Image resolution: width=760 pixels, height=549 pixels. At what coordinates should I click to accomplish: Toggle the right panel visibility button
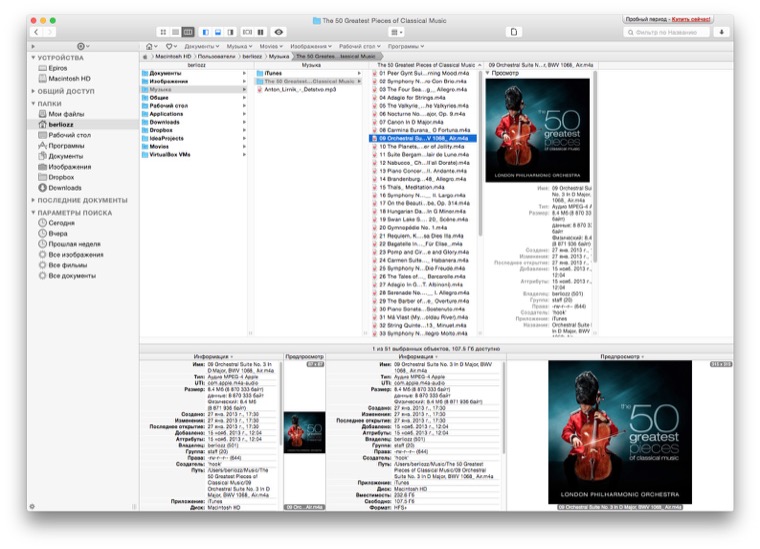[230, 32]
